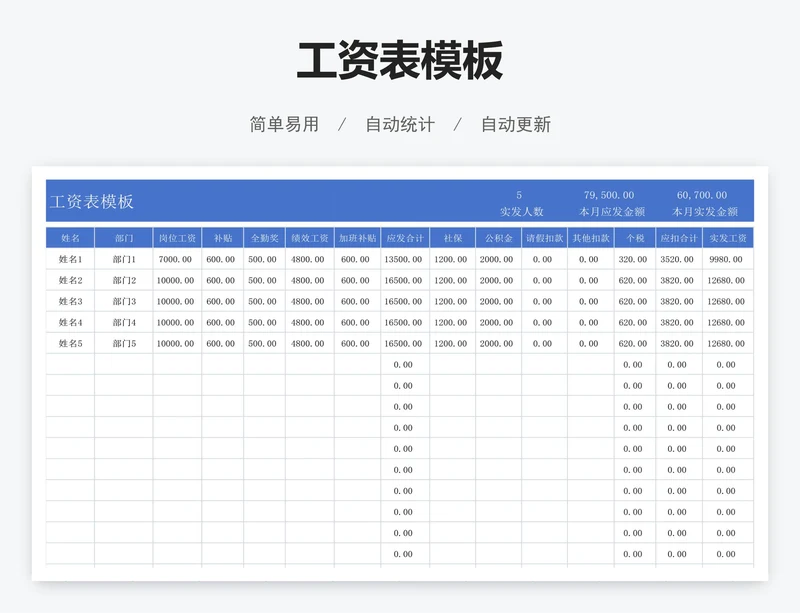Click the 320.00 个税 cell
This screenshot has width=800, height=613.
635,259
